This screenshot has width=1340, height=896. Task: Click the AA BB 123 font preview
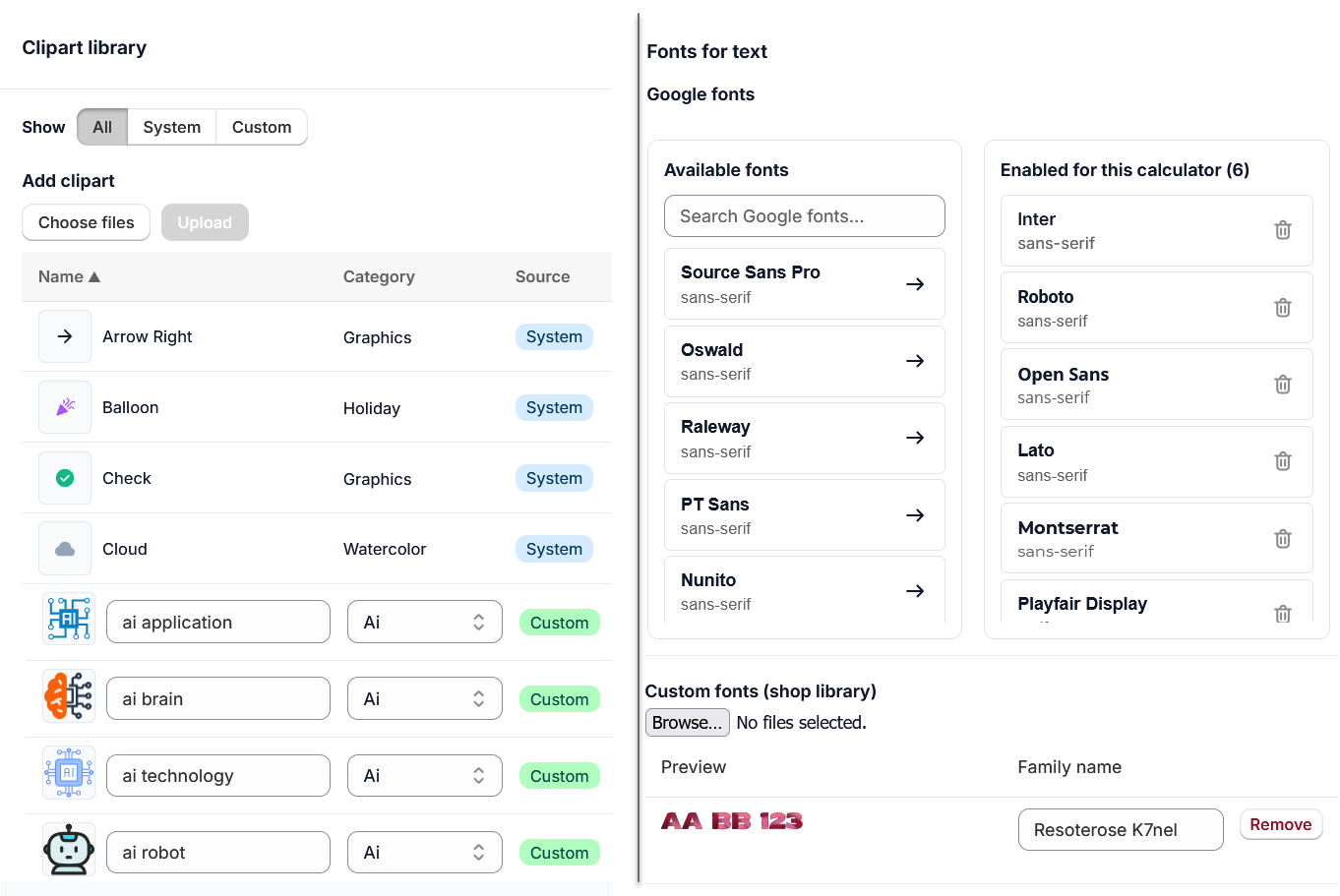(732, 821)
